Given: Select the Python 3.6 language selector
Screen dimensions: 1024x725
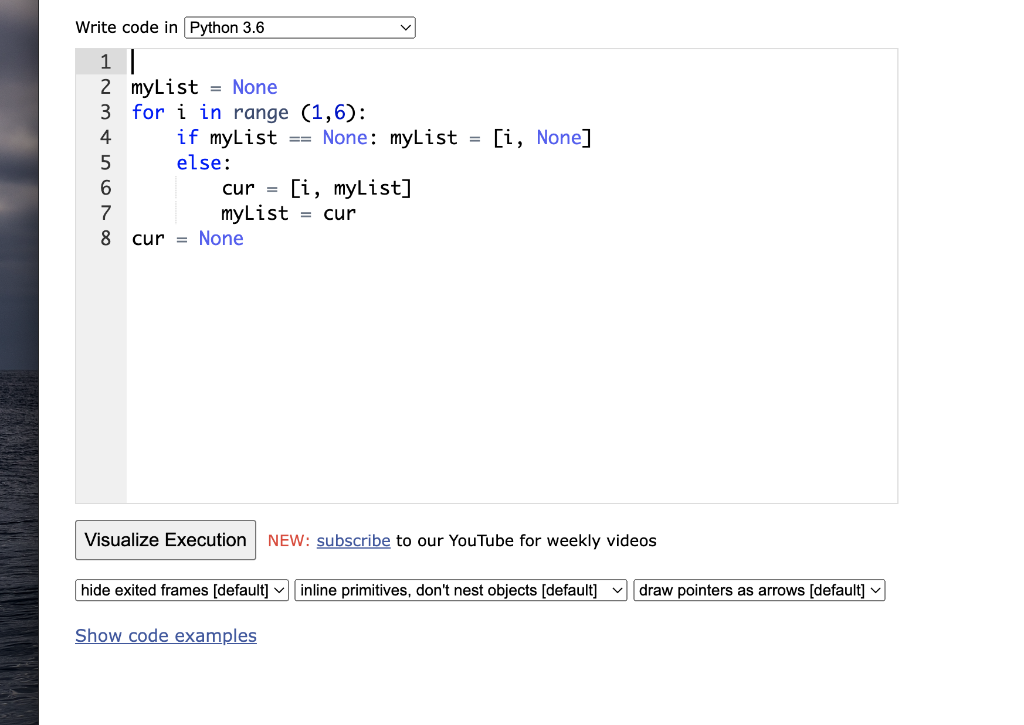Looking at the screenshot, I should [x=298, y=27].
